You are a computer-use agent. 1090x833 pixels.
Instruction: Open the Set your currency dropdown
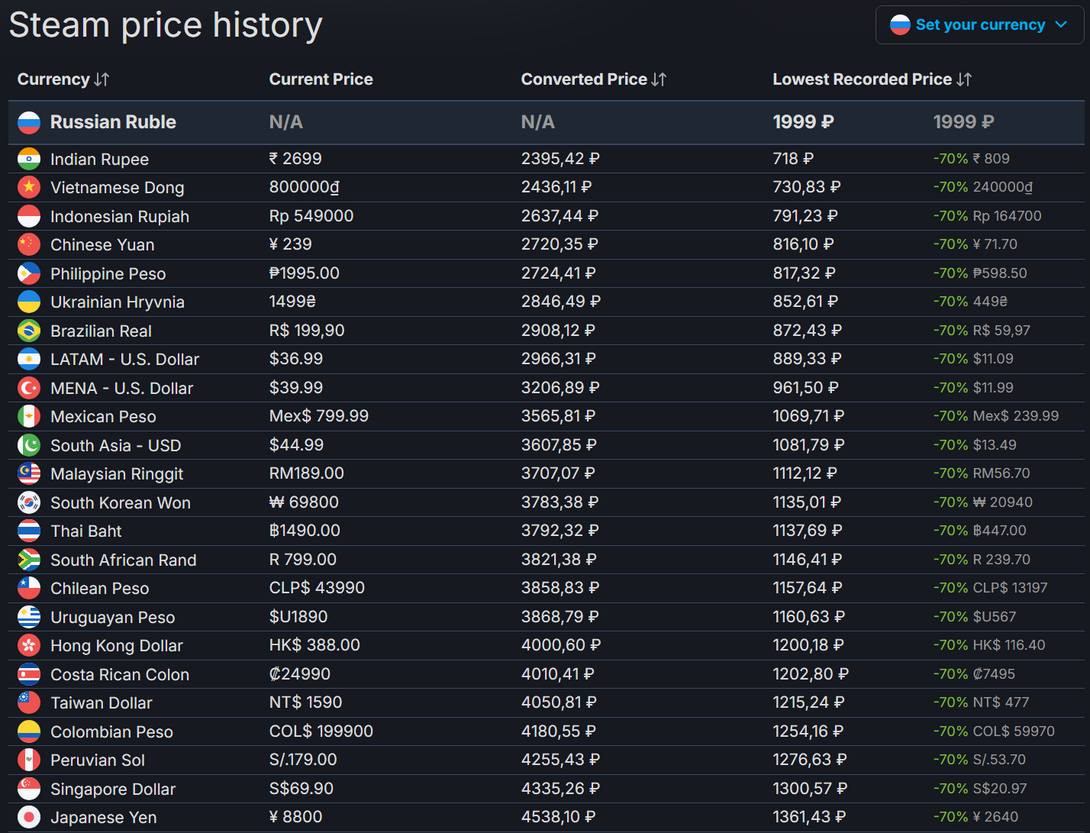pyautogui.click(x=979, y=25)
